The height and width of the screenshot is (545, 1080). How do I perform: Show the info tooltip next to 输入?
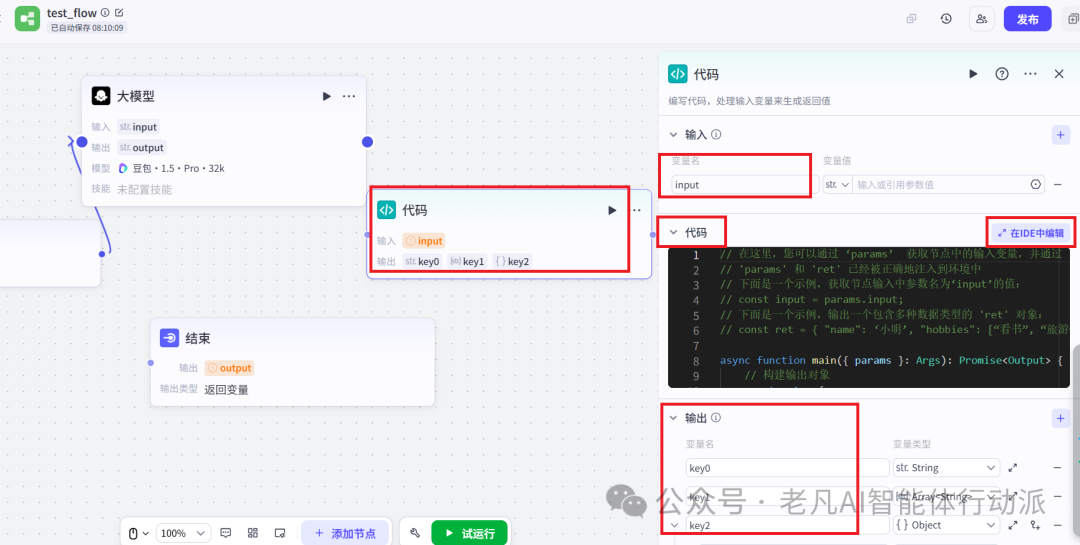click(716, 134)
